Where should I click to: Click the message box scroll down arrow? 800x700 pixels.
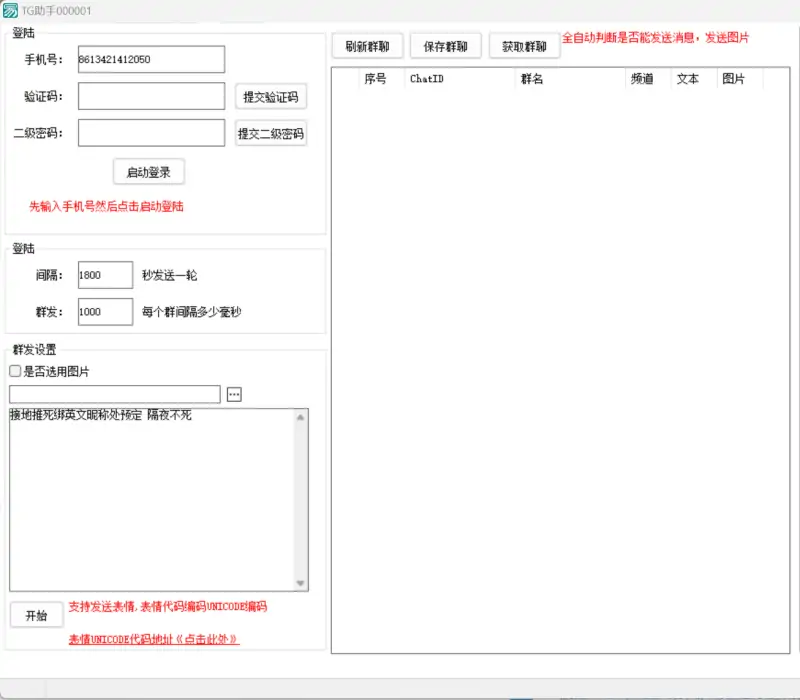click(301, 583)
